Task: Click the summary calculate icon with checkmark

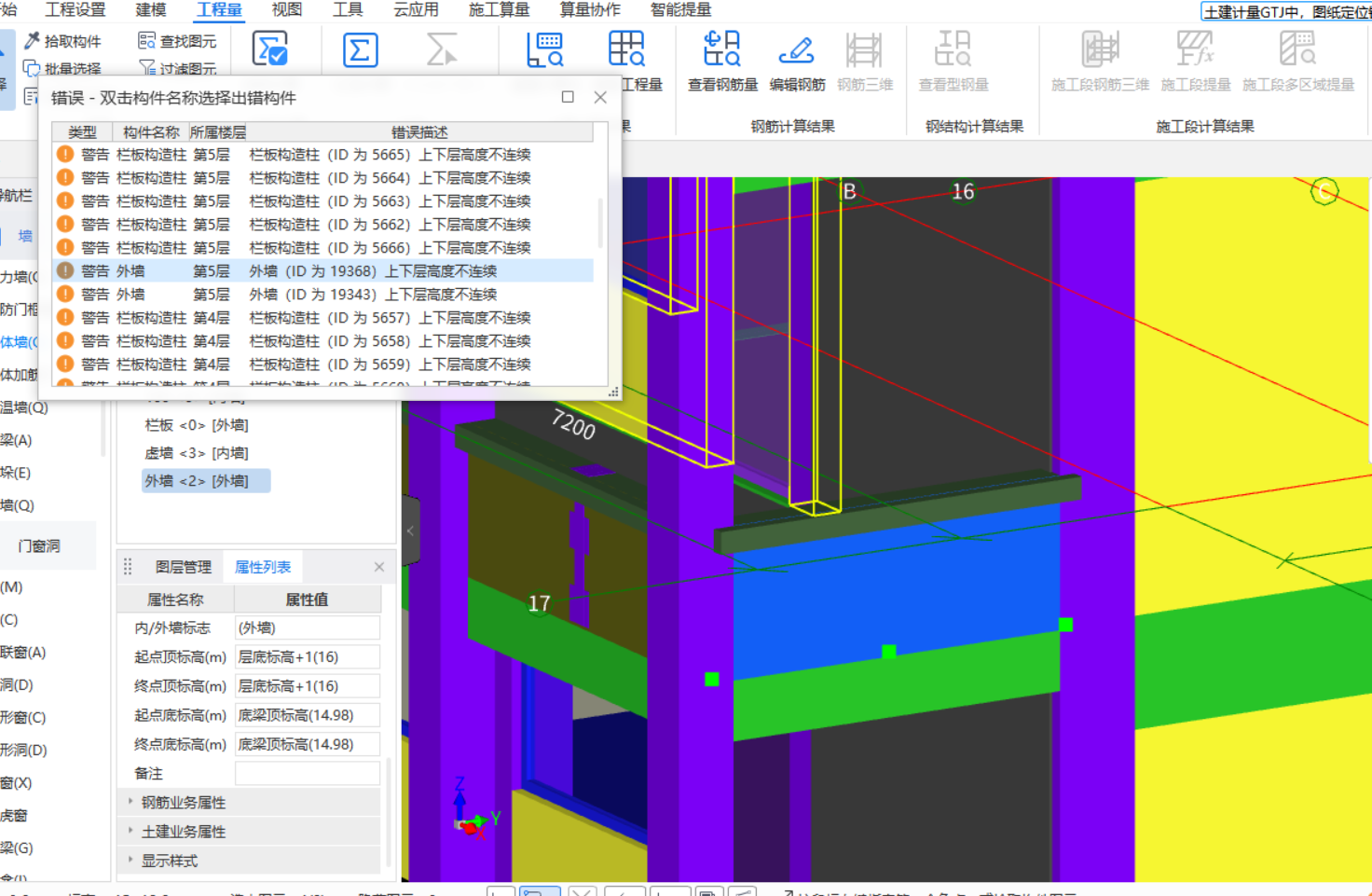Action: point(270,49)
